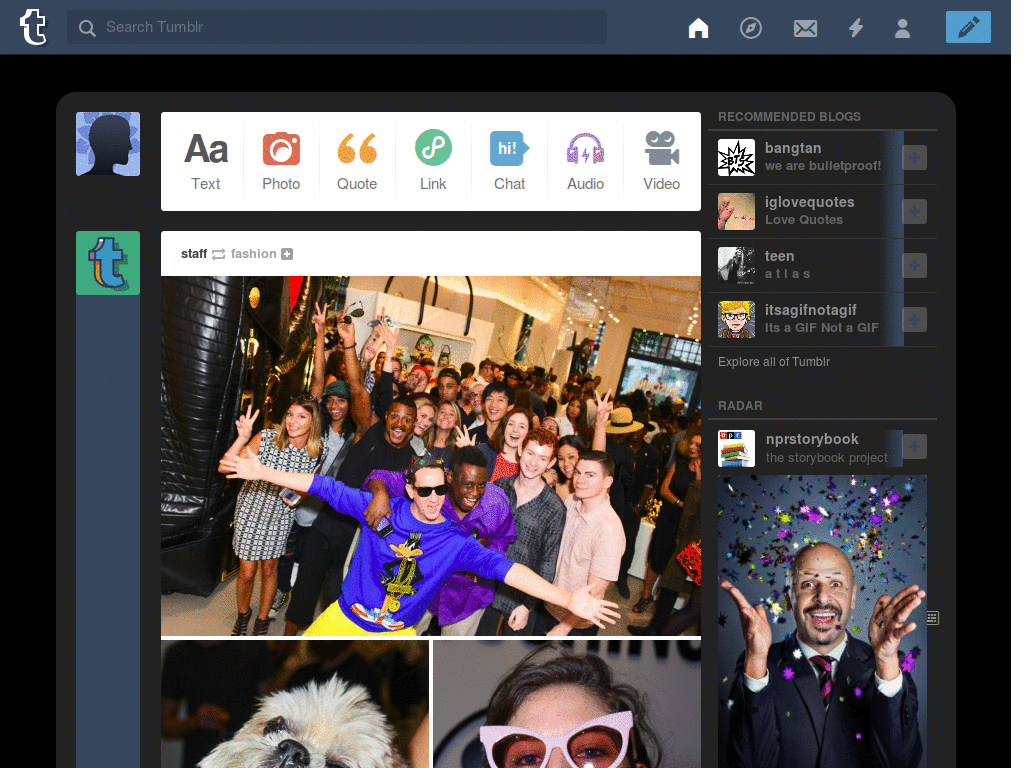Go to the Home dashboard icon
The height and width of the screenshot is (768, 1024).
point(698,28)
